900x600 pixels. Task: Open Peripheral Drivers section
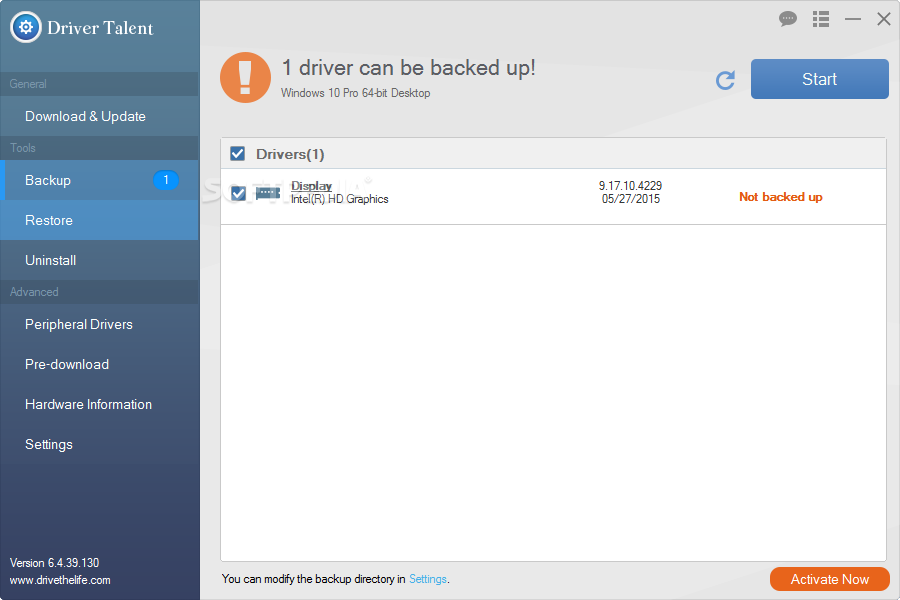[x=99, y=324]
